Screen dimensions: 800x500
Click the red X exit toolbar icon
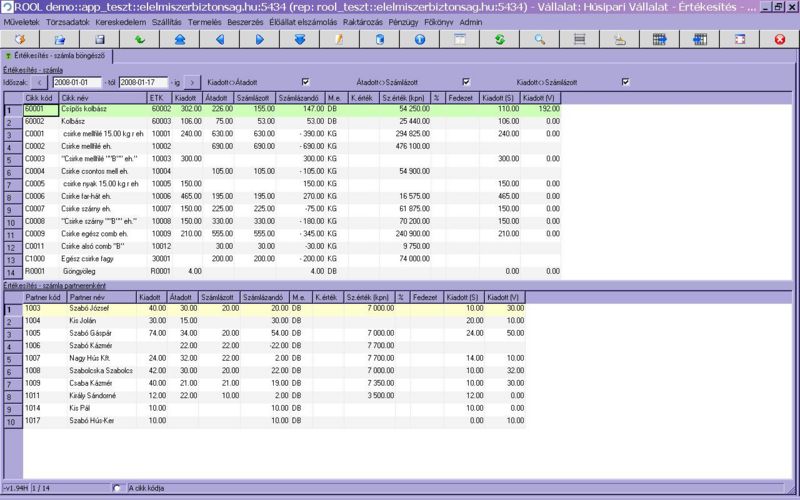(x=780, y=40)
